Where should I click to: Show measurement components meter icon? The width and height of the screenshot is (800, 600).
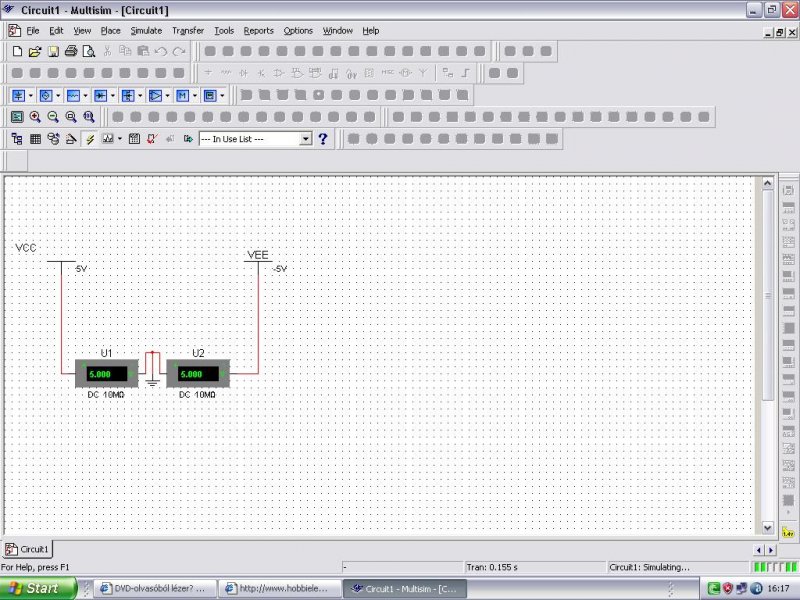210,95
